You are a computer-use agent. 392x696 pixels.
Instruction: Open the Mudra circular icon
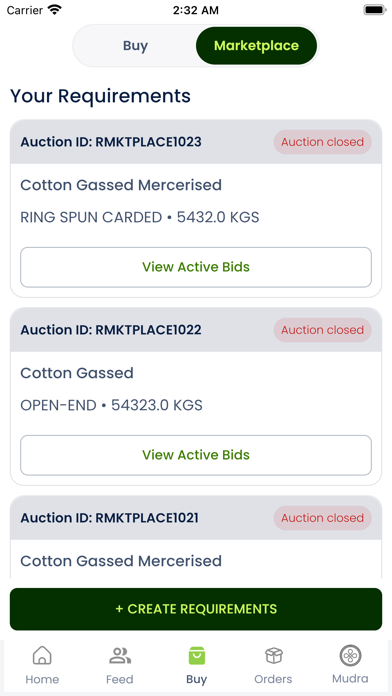pos(350,655)
